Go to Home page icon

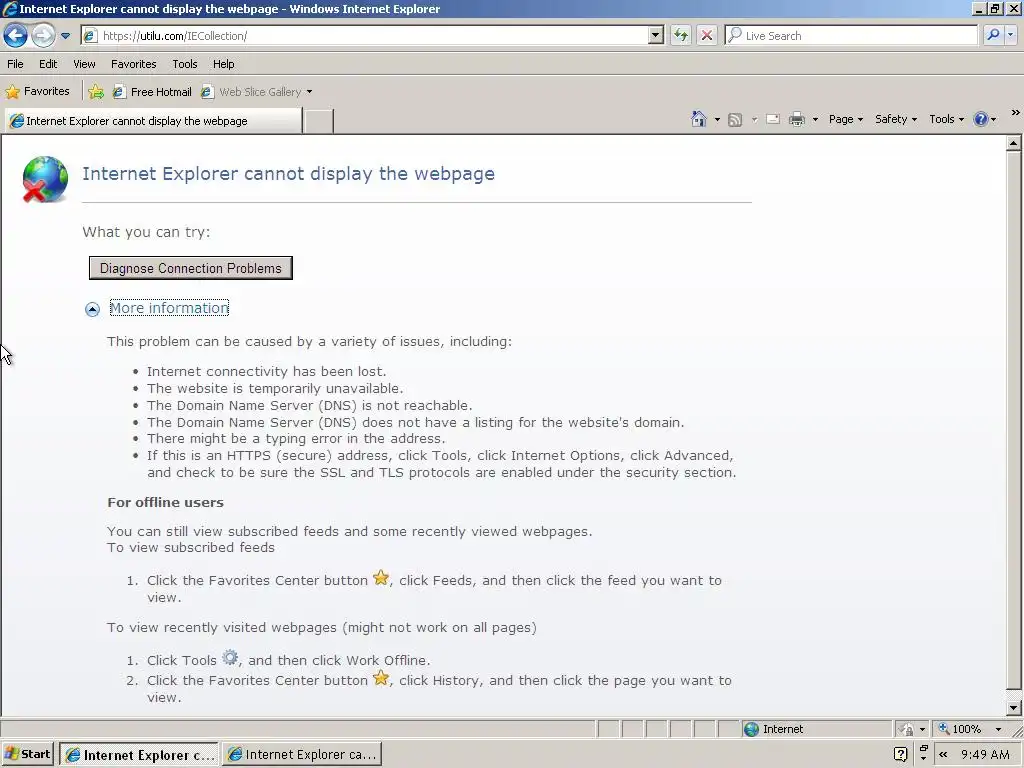pos(699,119)
